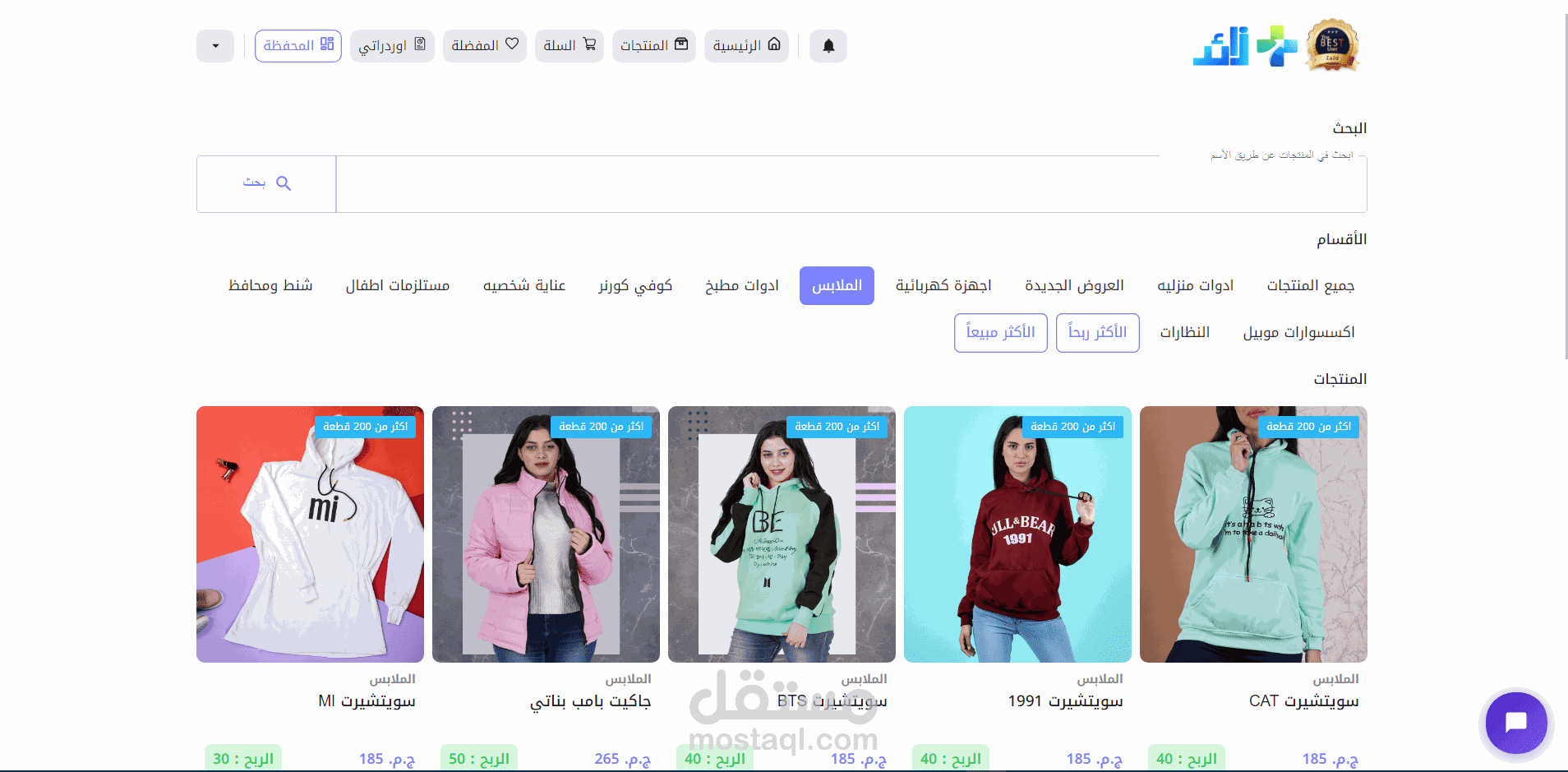Click stock badge on سويتشيرت MI

click(366, 427)
